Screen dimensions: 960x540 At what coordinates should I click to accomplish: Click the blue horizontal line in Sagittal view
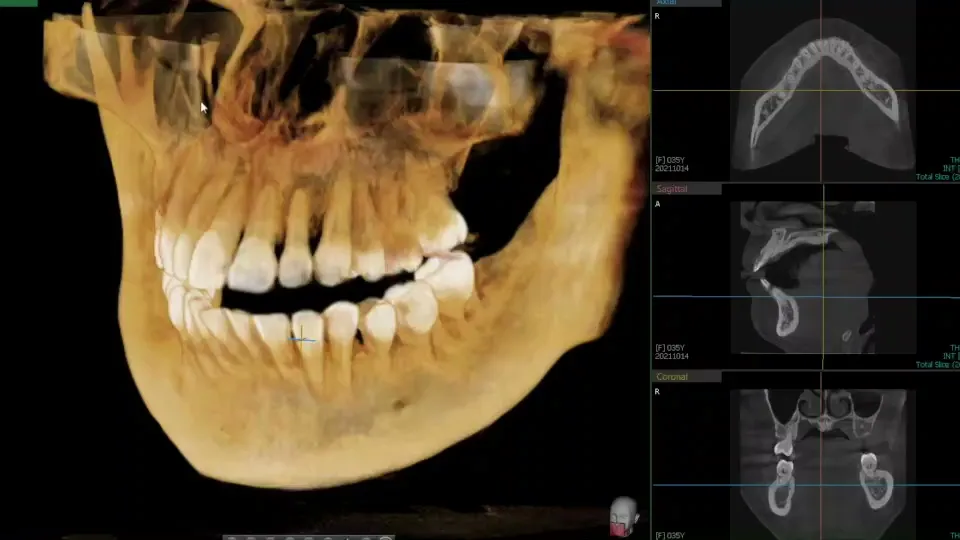point(700,296)
